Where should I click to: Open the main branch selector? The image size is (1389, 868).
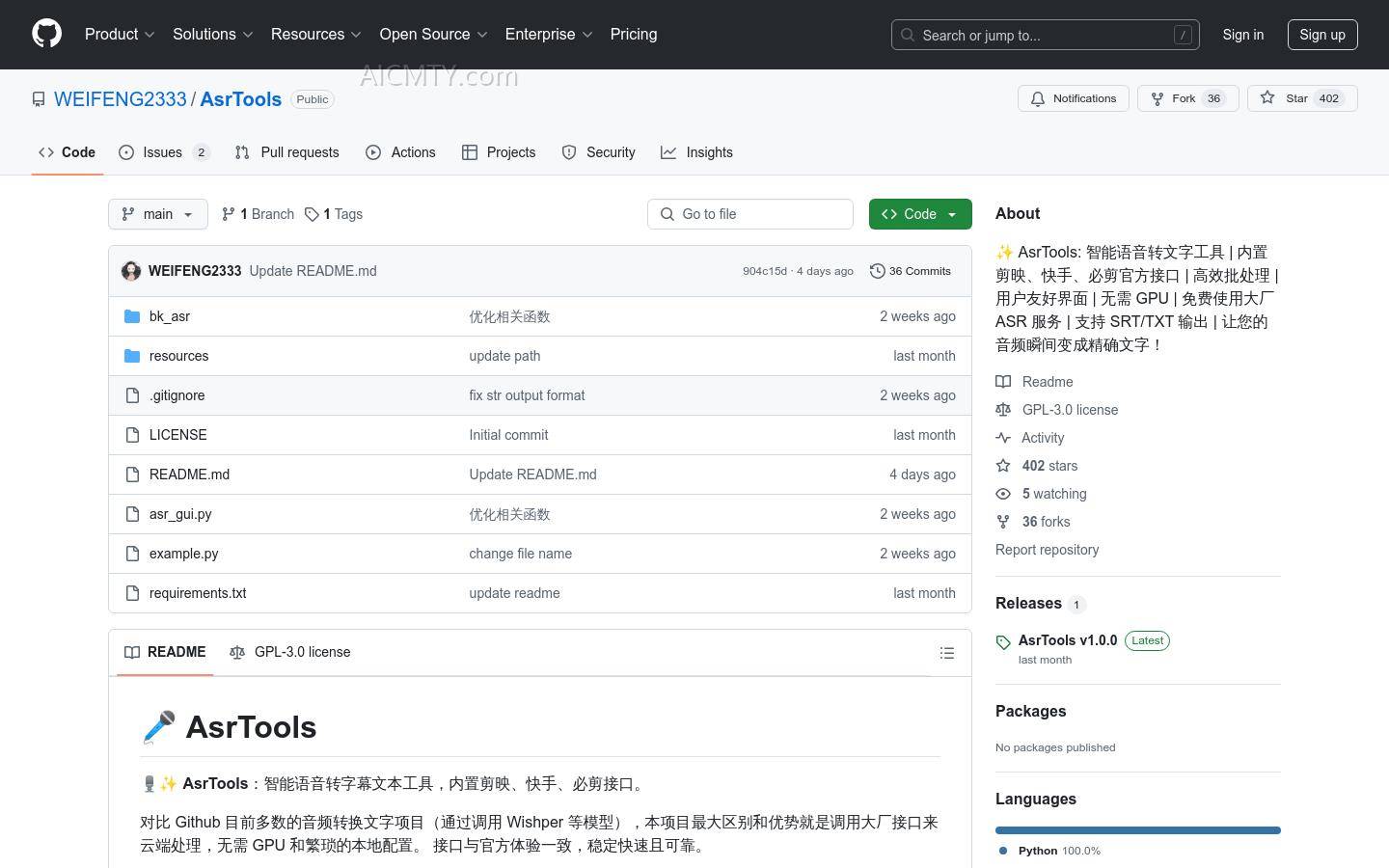click(157, 213)
